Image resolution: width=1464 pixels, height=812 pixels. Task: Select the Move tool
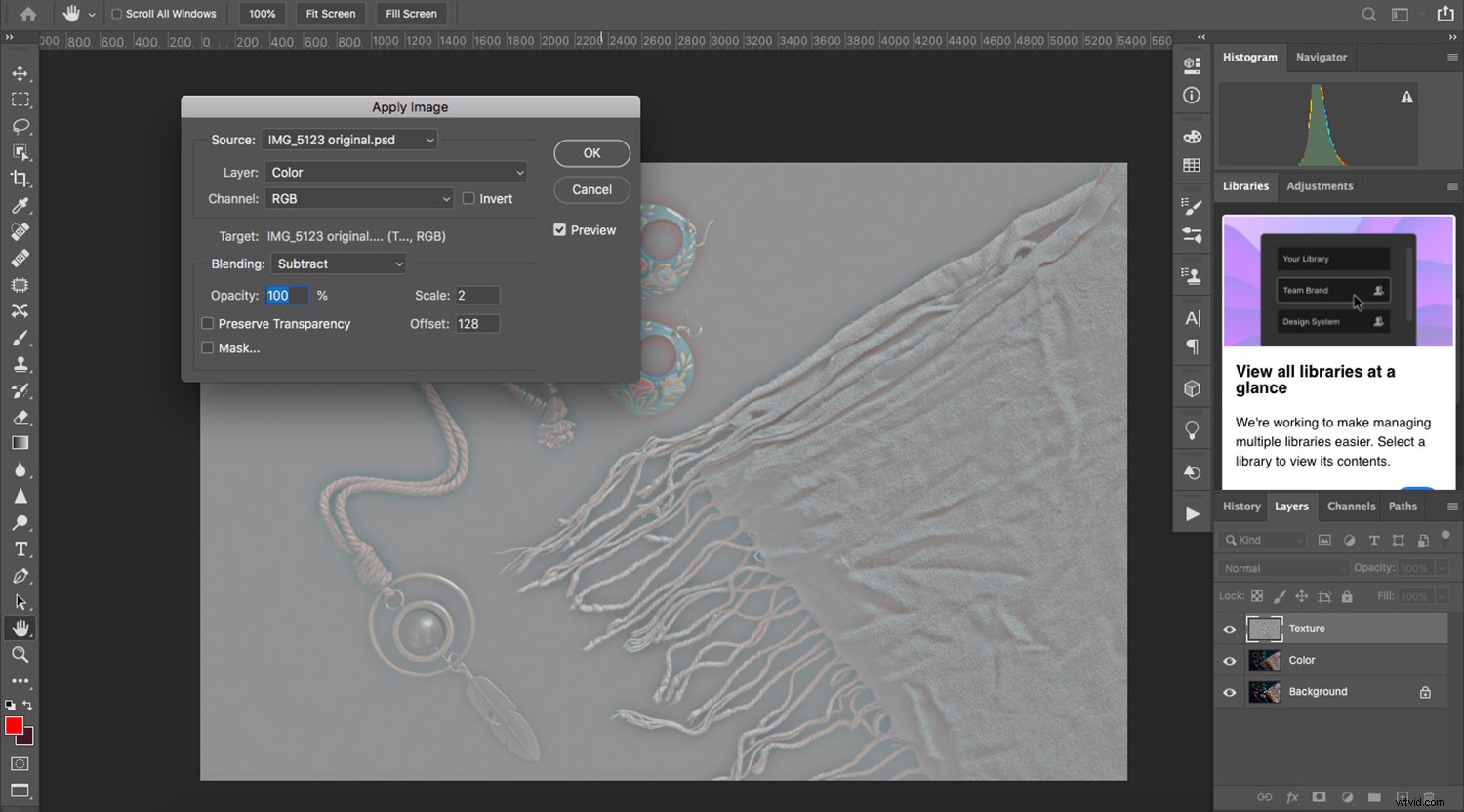[x=21, y=72]
